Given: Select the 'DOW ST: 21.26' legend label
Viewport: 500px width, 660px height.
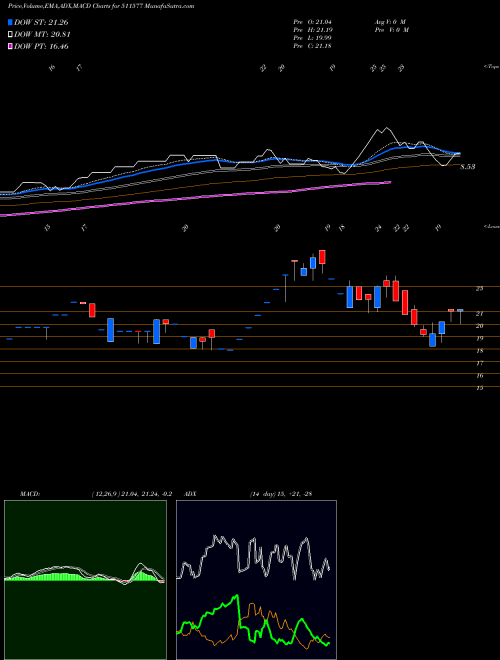Looking at the screenshot, I should coord(41,22).
